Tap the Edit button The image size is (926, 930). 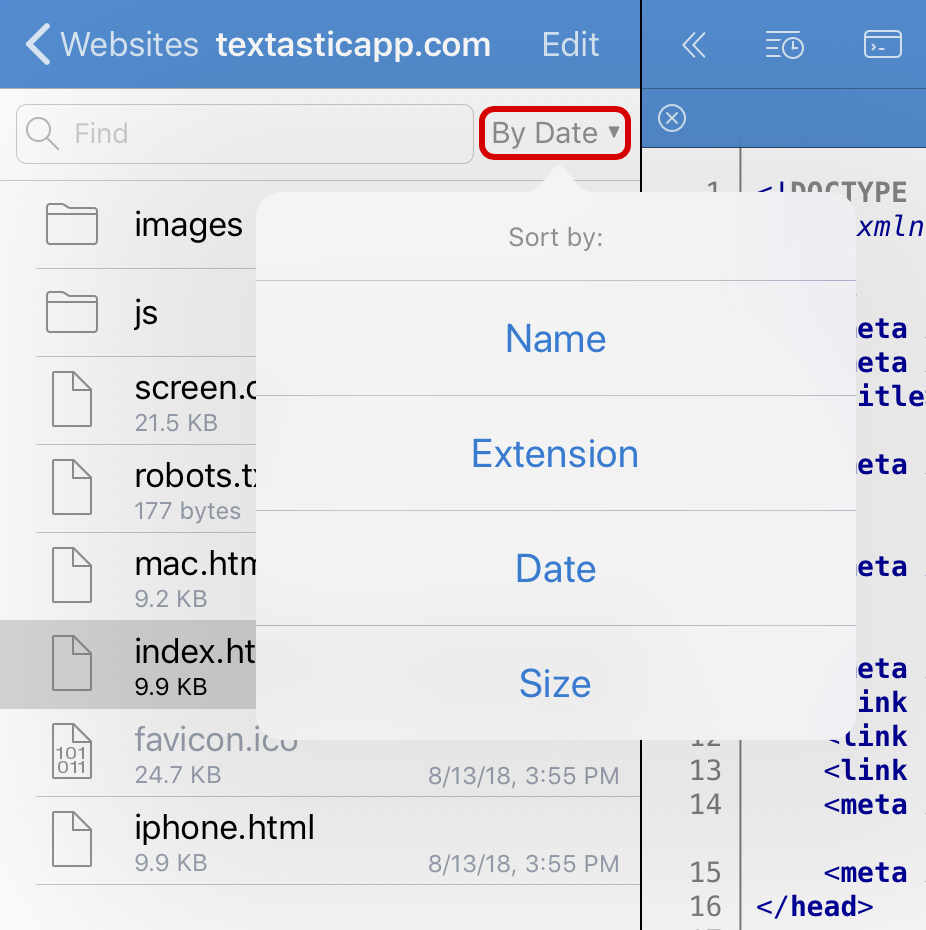pyautogui.click(x=570, y=44)
